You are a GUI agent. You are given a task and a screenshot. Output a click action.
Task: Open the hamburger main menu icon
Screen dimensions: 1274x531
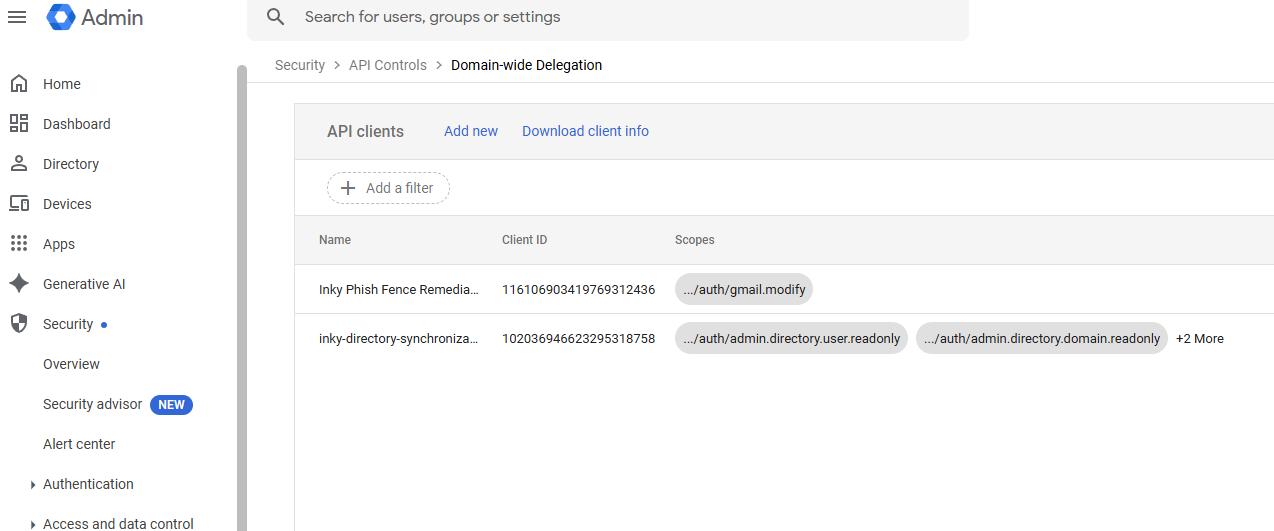(x=17, y=17)
